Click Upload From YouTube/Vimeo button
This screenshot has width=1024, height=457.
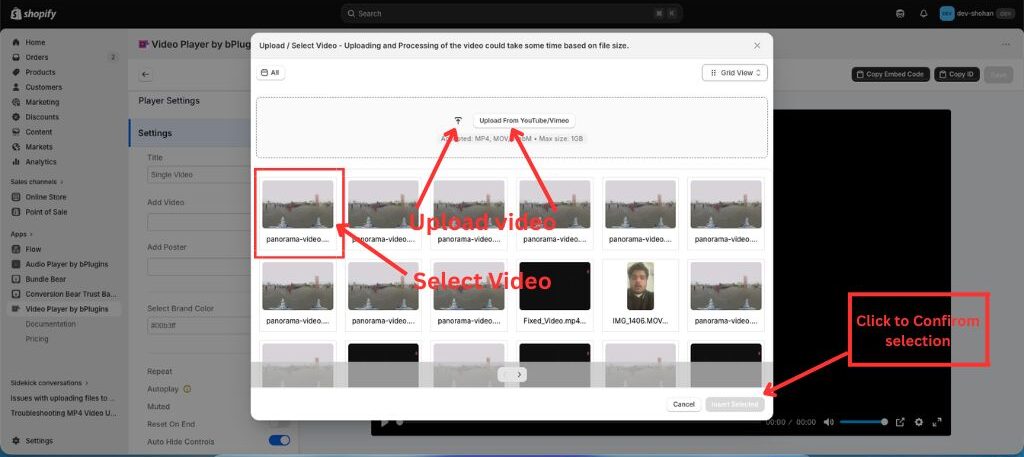[524, 120]
